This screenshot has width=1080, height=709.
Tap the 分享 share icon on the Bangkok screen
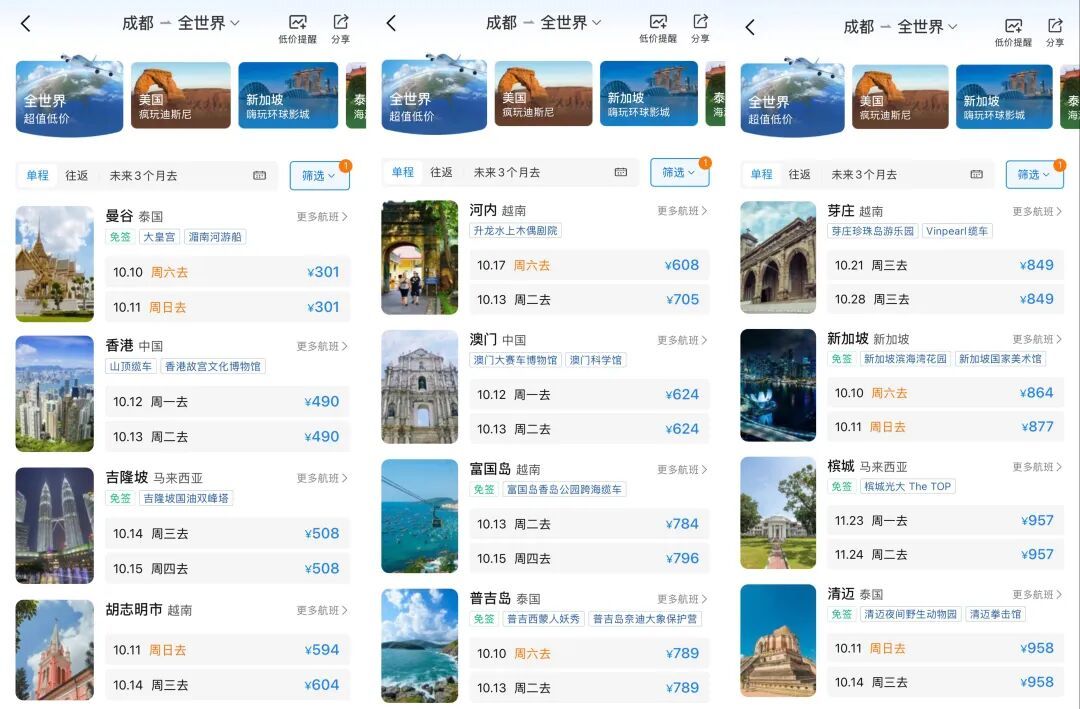pos(340,30)
